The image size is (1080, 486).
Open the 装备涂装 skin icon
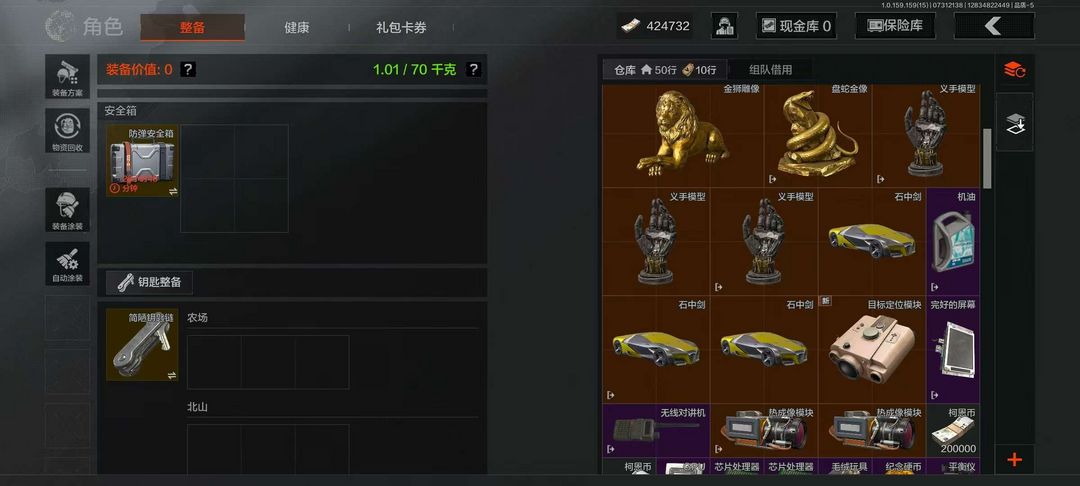pyautogui.click(x=68, y=210)
